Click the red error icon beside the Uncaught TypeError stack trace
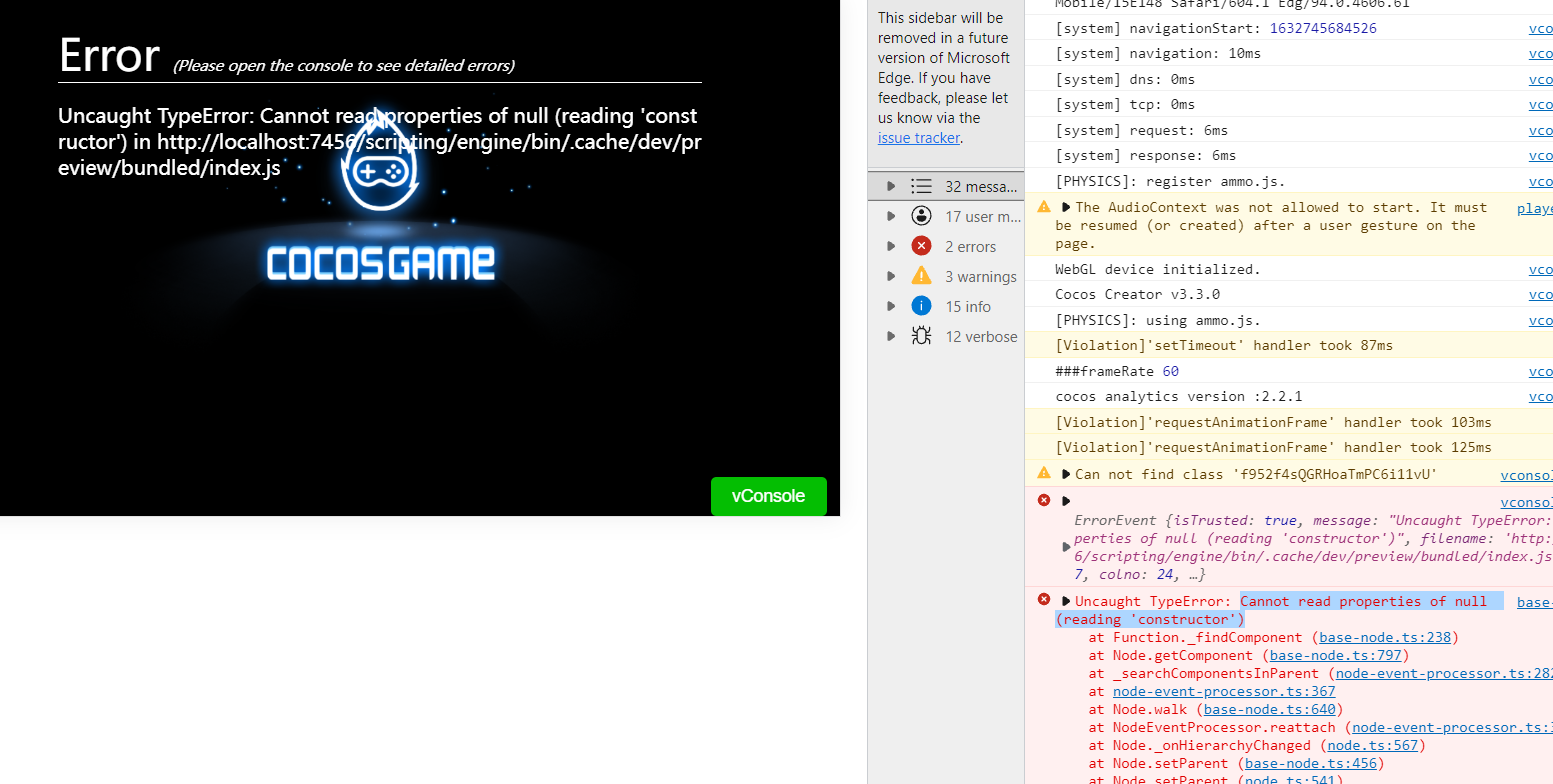Viewport: 1553px width, 784px height. point(1044,600)
